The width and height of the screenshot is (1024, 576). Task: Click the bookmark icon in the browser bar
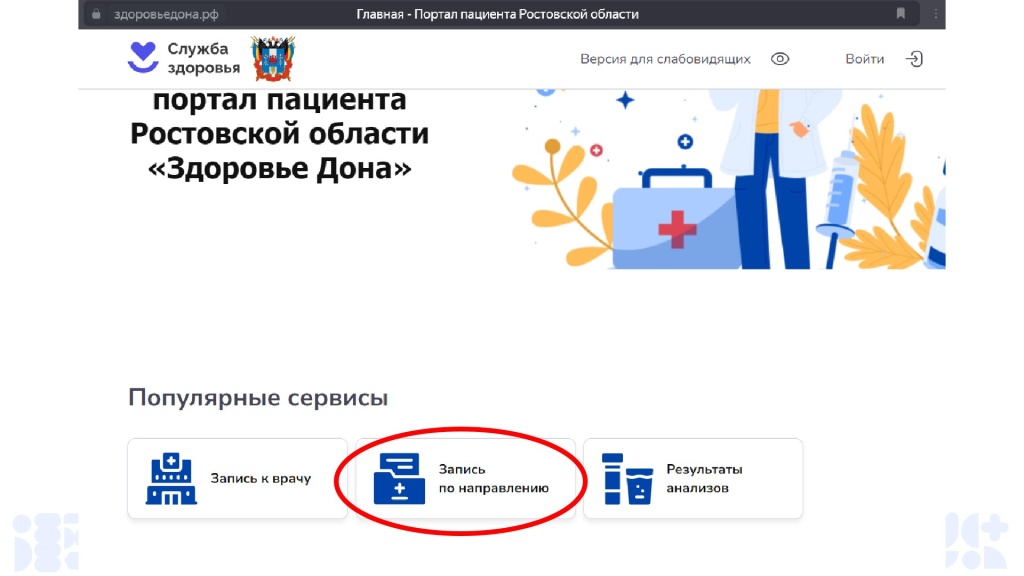pyautogui.click(x=901, y=14)
